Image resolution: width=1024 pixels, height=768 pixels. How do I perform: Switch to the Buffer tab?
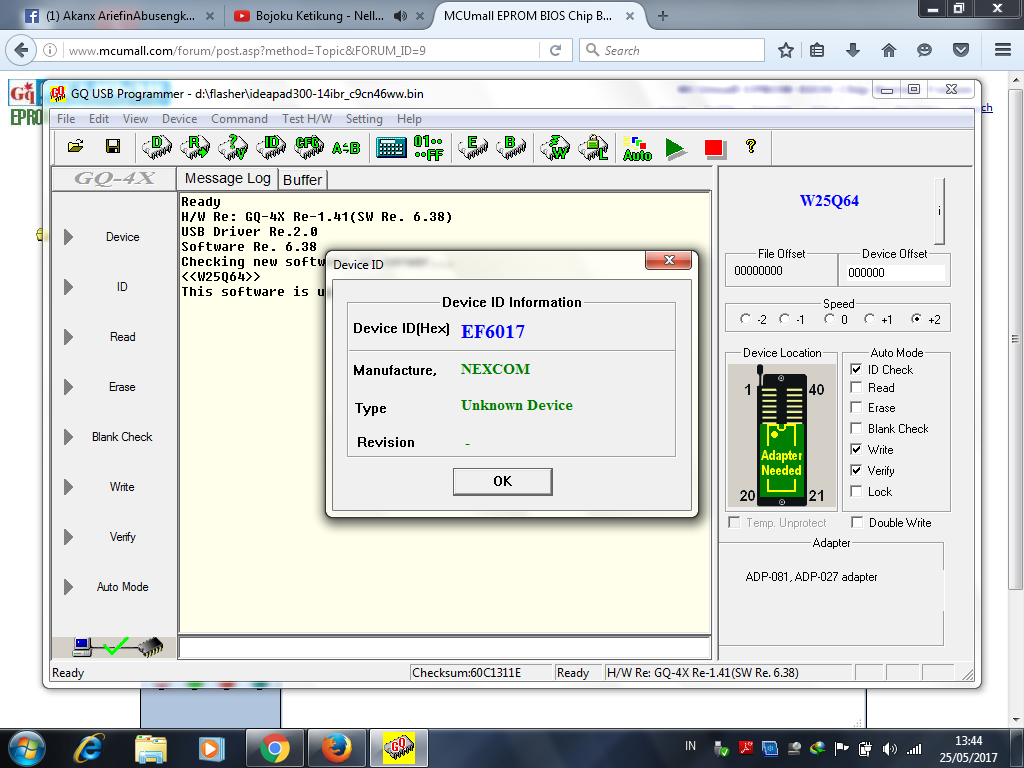coord(302,180)
